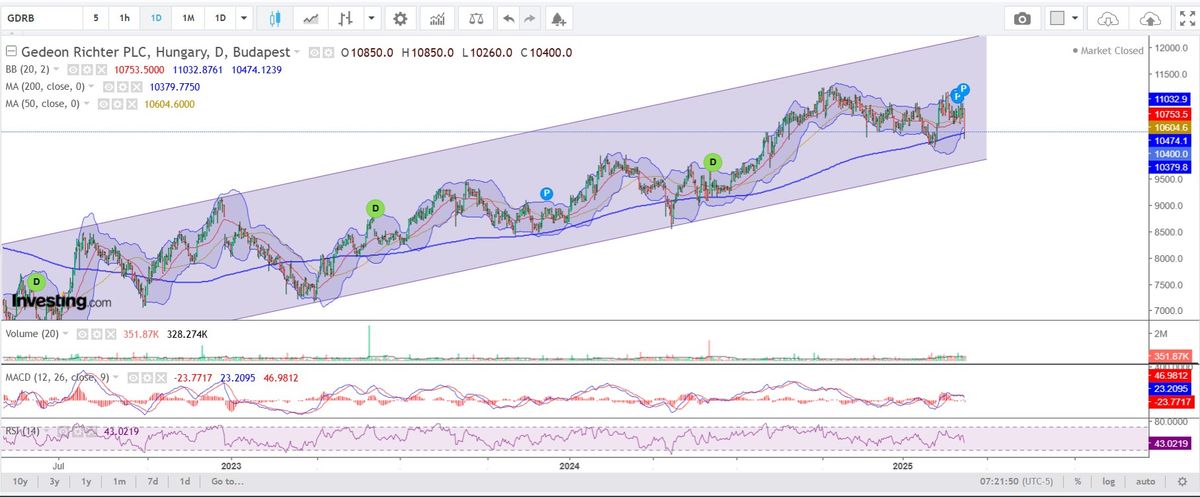
Task: Remove the Volume (20) indicator
Action: (111, 334)
